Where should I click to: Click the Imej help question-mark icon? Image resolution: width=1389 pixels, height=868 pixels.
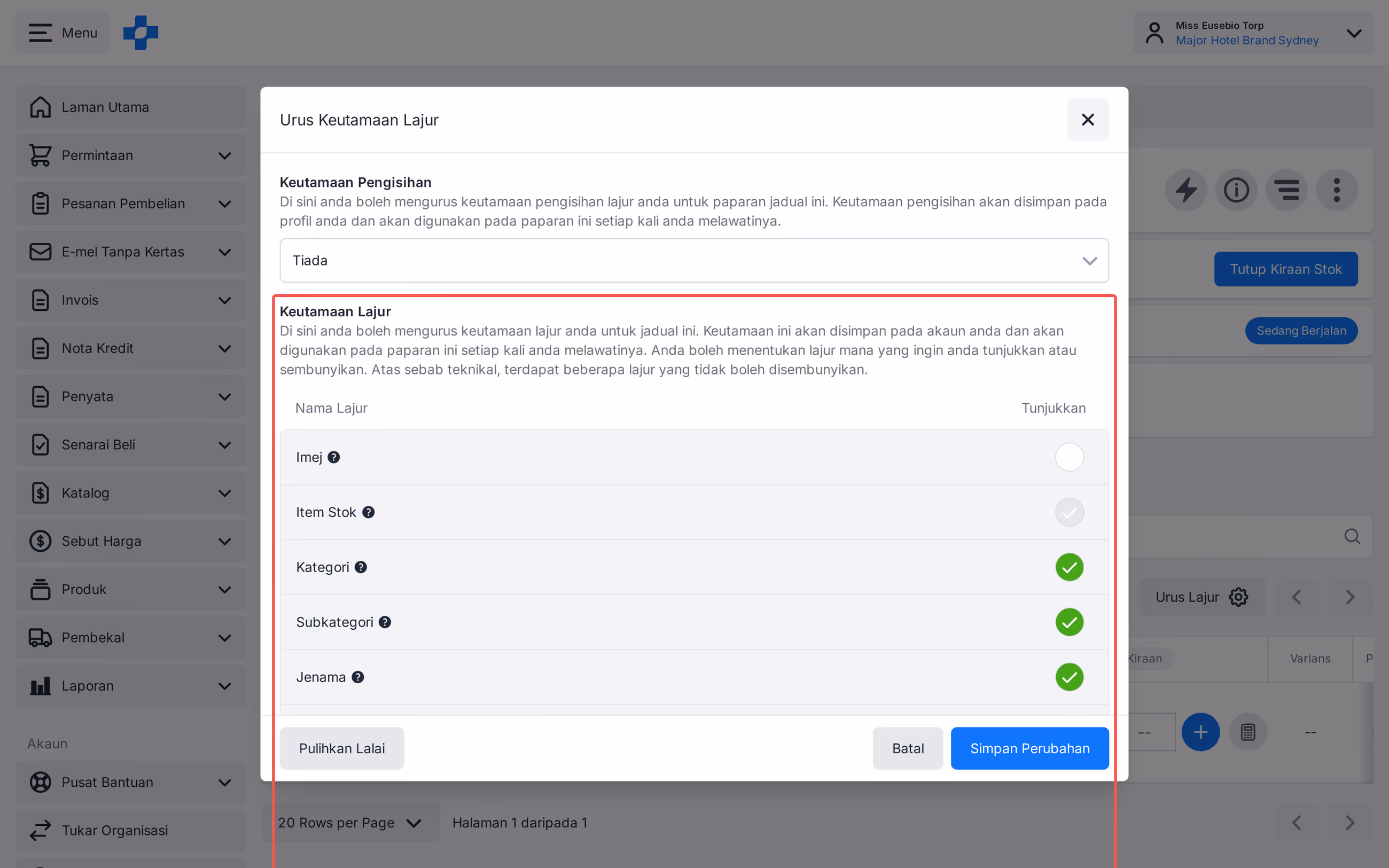coord(333,457)
